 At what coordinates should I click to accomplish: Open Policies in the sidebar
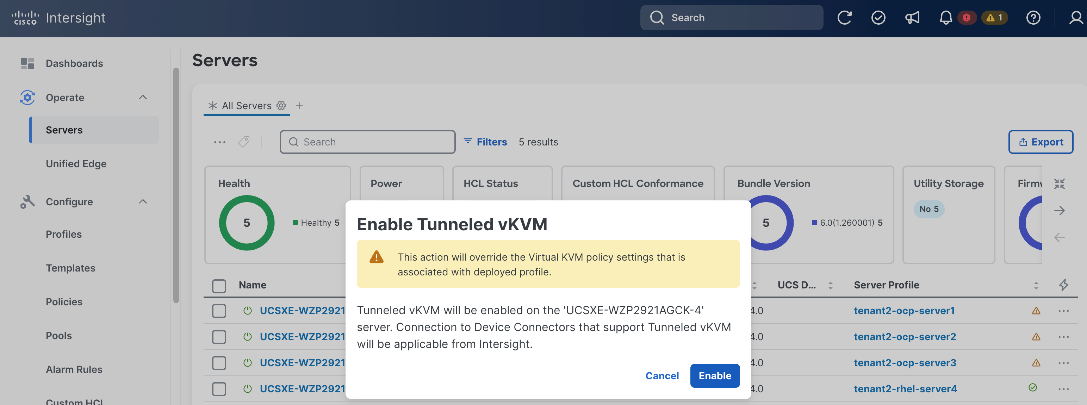(x=64, y=302)
